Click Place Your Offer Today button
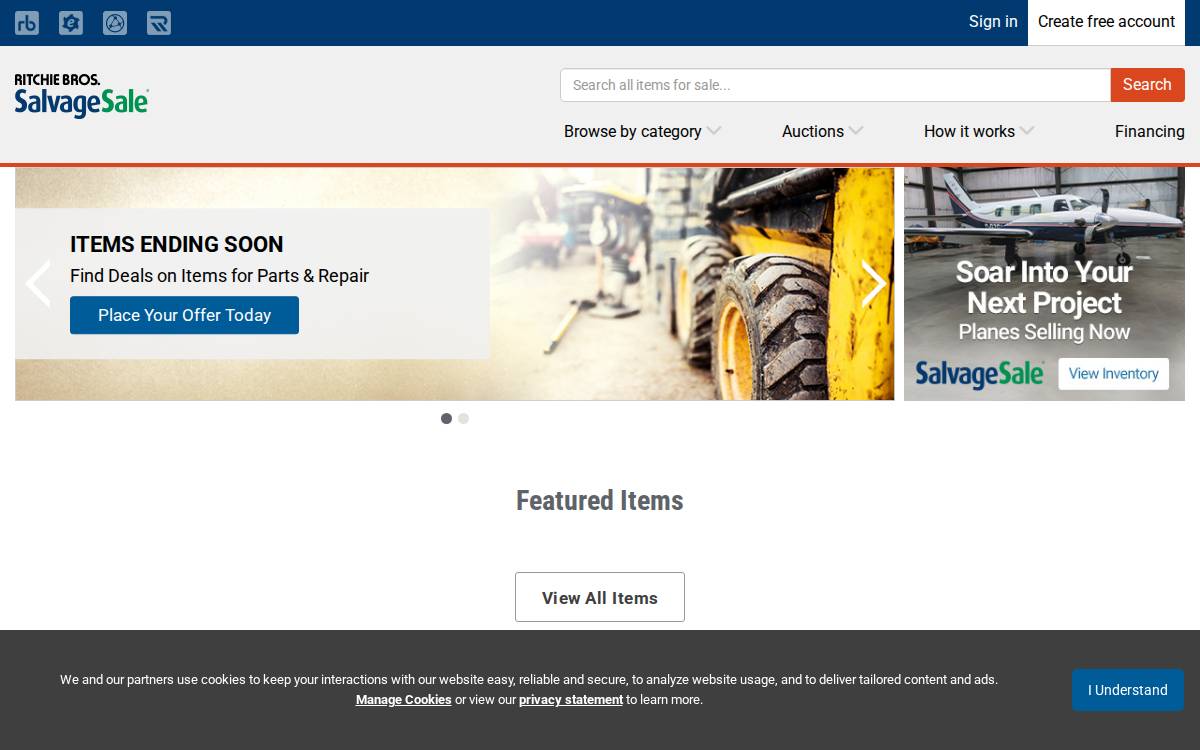The height and width of the screenshot is (750, 1200). (x=184, y=315)
